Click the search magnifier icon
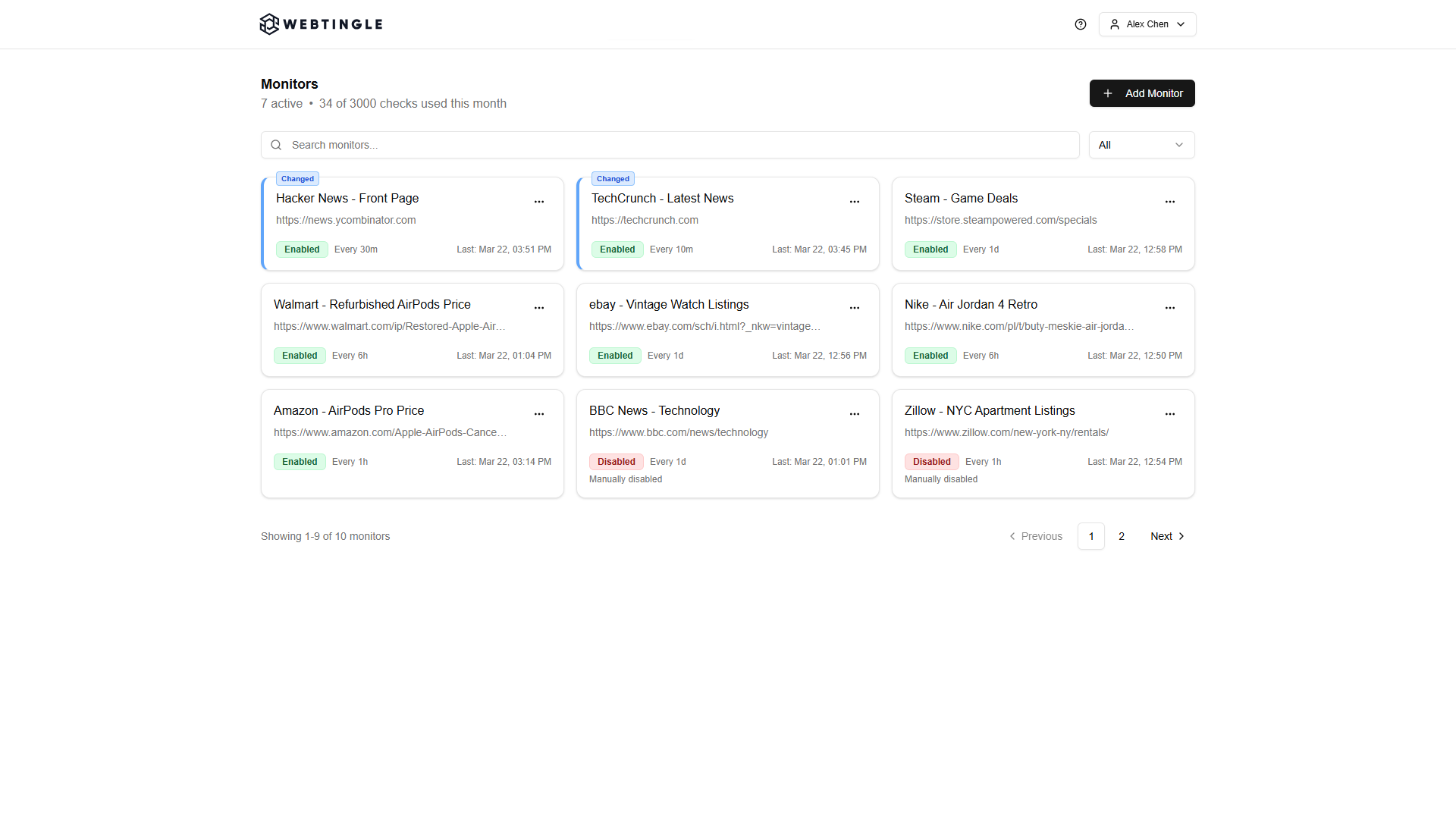The image size is (1456, 819). tap(276, 145)
